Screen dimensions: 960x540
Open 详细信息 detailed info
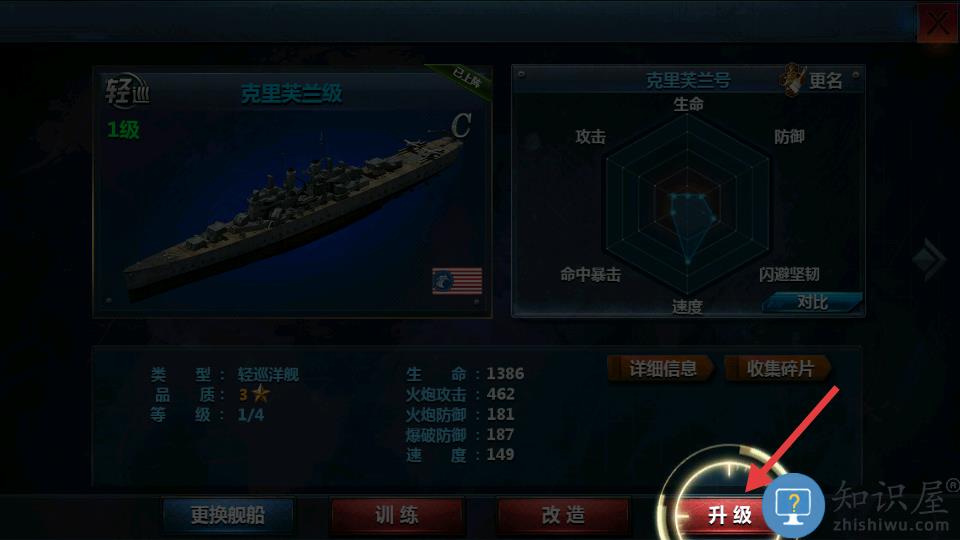661,369
